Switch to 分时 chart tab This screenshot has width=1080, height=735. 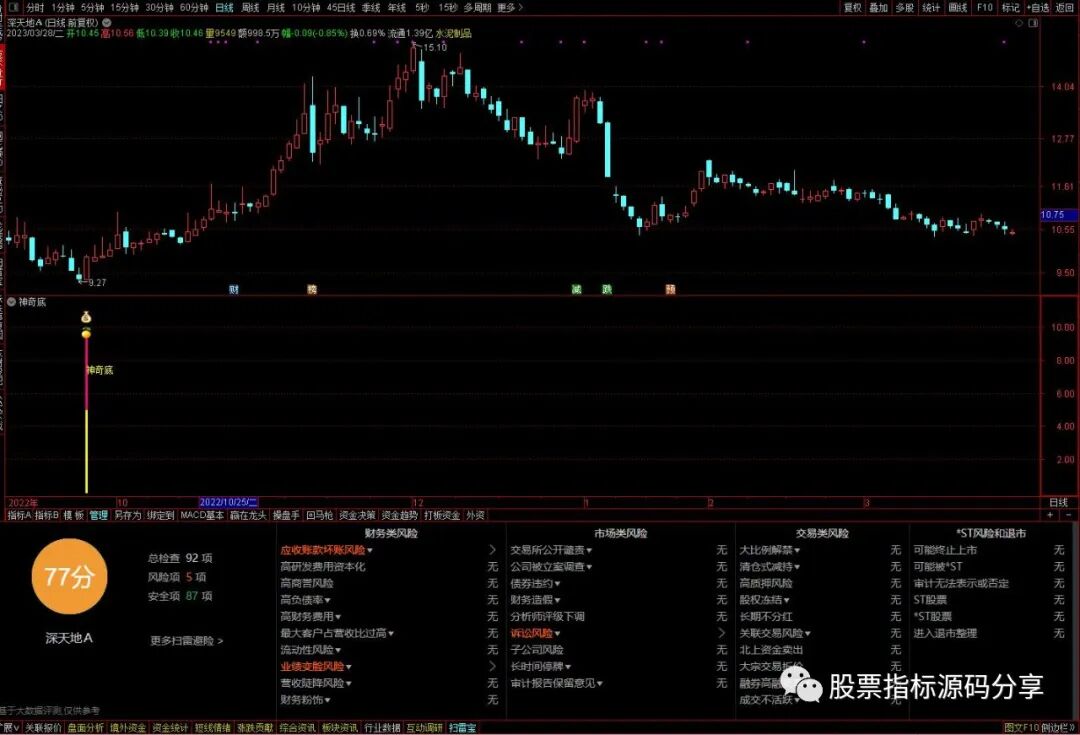[34, 8]
